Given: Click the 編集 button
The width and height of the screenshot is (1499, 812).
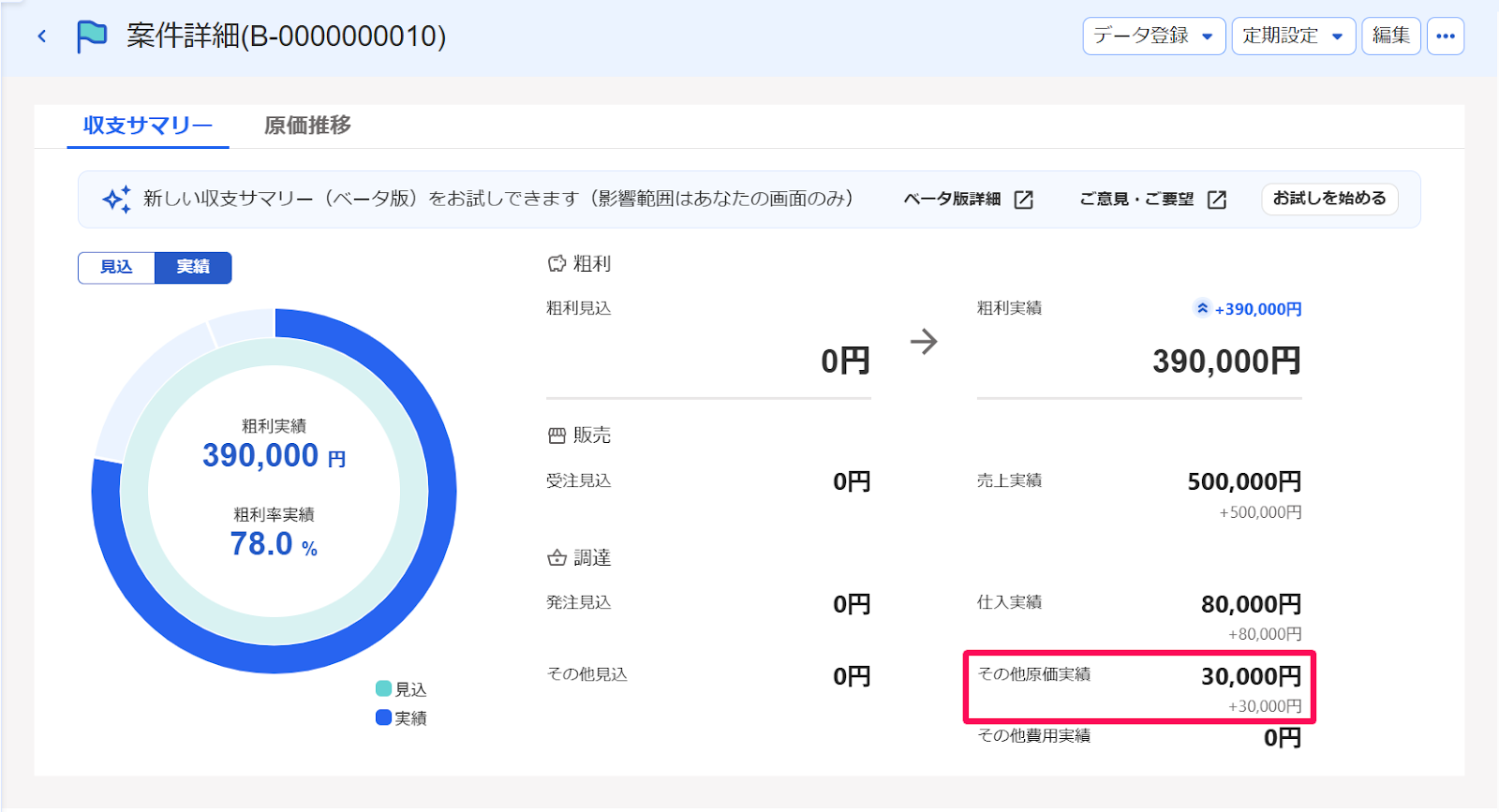Looking at the screenshot, I should (1391, 37).
